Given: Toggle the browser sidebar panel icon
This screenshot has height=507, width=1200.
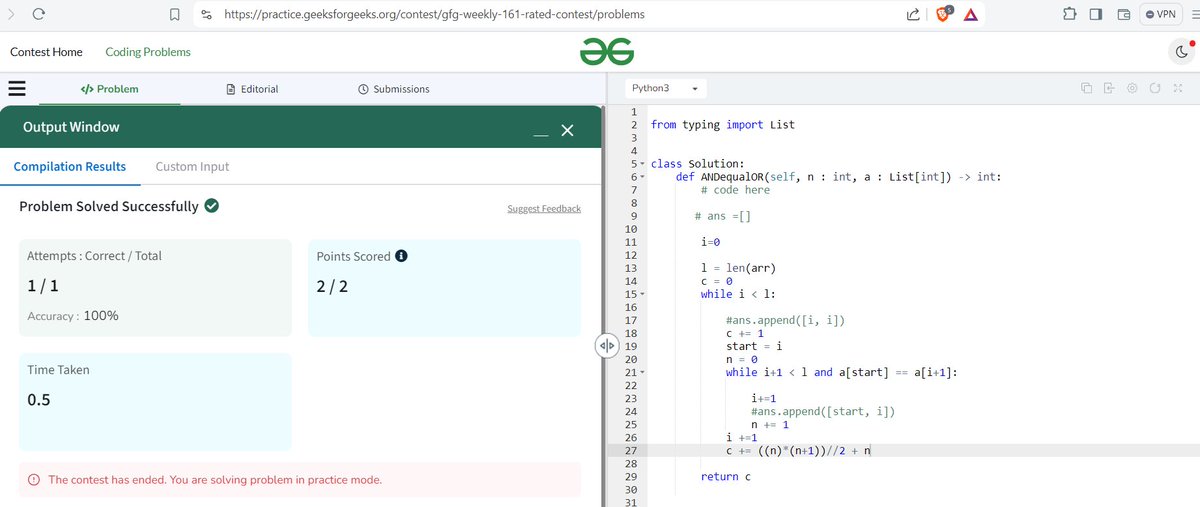Looking at the screenshot, I should click(1095, 15).
